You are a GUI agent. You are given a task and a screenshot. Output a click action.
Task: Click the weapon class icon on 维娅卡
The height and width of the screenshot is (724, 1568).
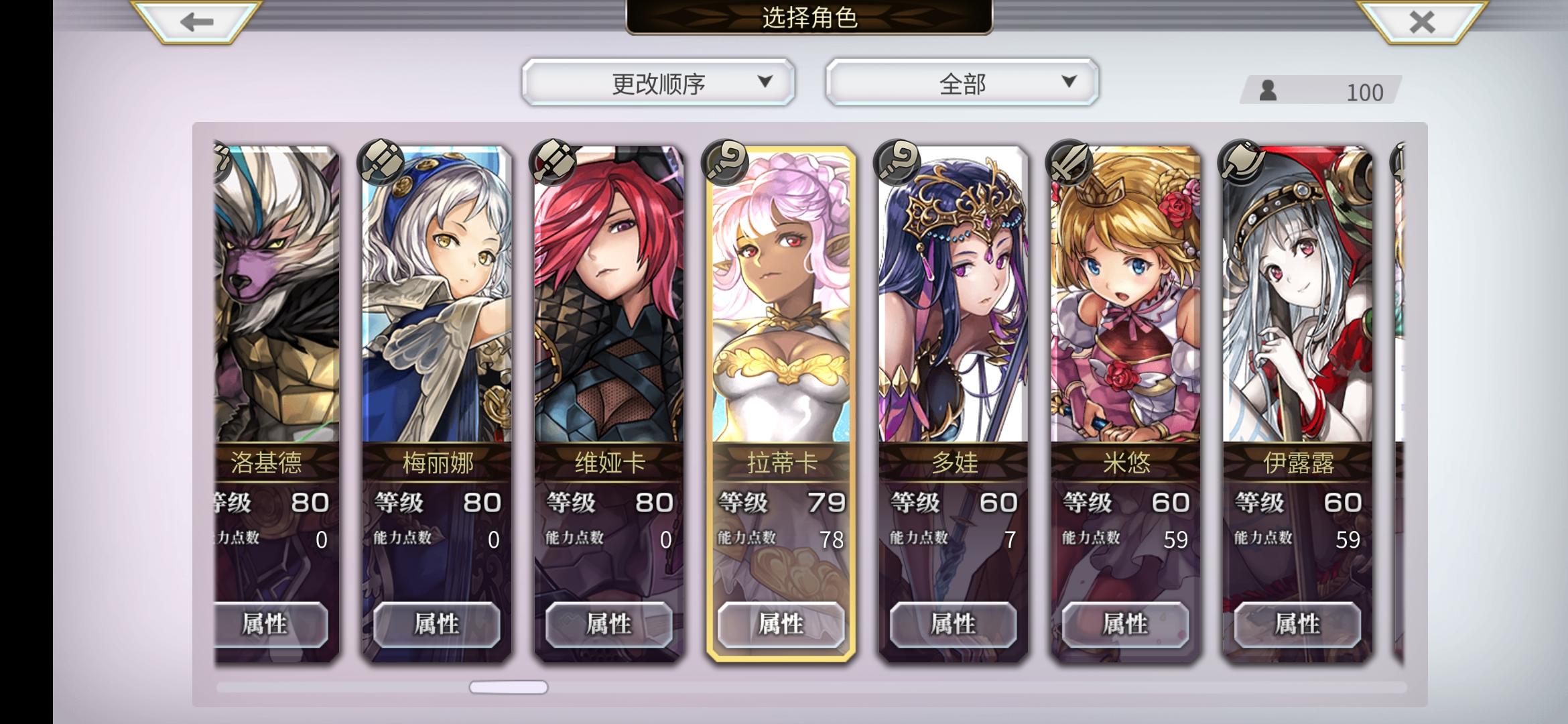553,163
